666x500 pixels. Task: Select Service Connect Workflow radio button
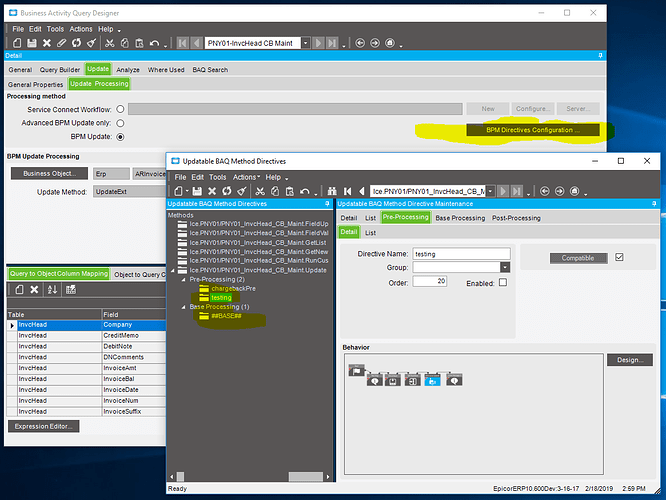[120, 109]
